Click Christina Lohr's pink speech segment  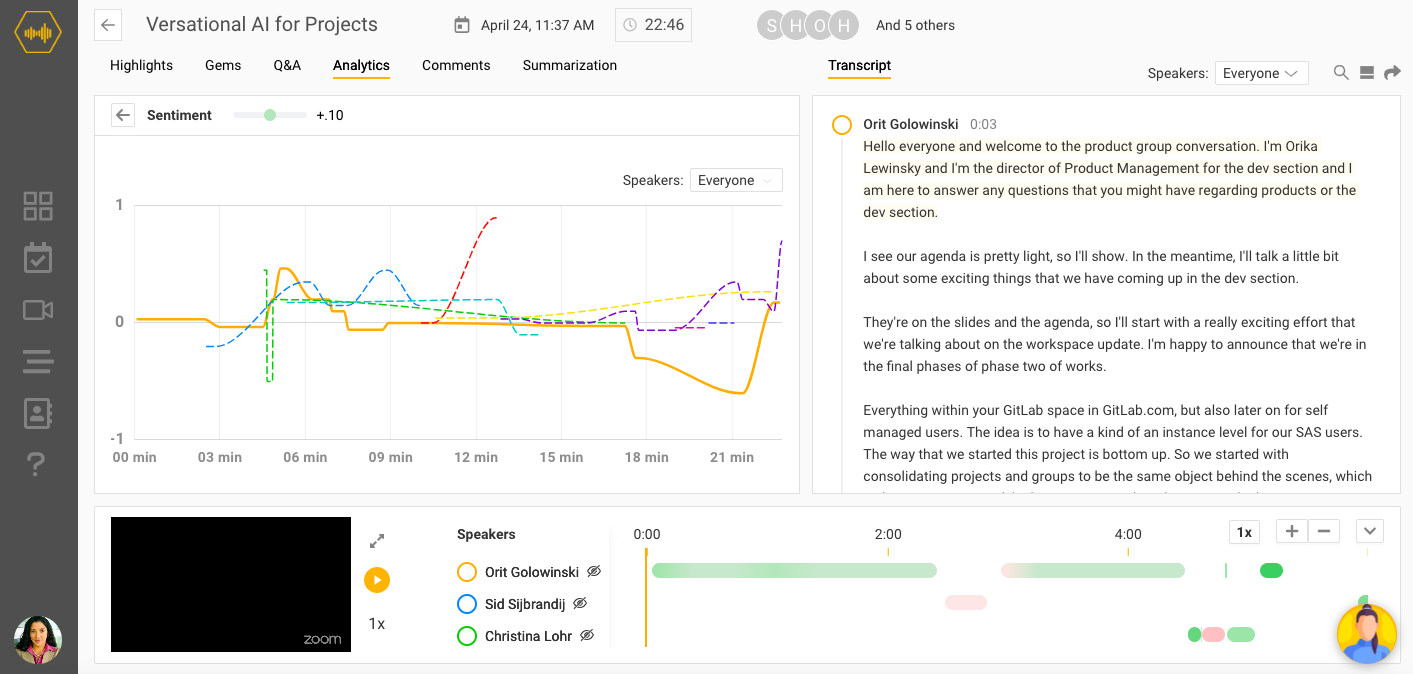click(1213, 635)
